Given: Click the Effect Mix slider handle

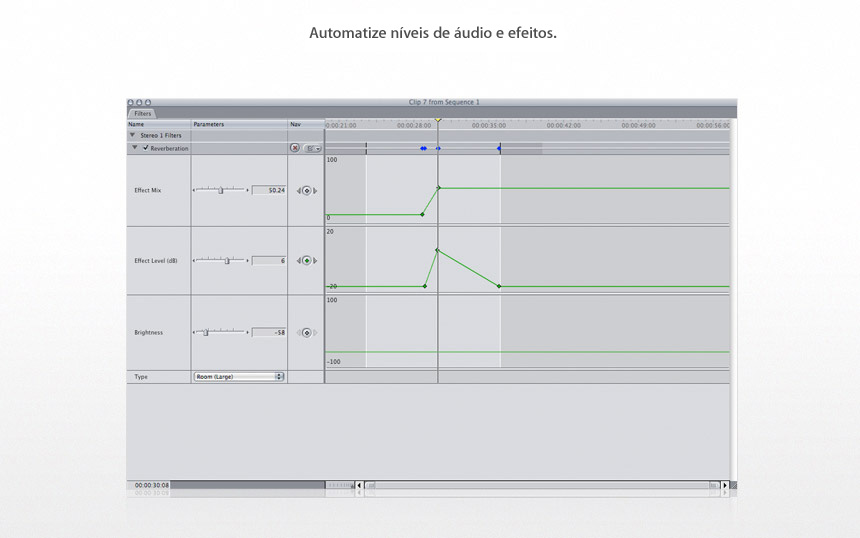Looking at the screenshot, I should click(221, 190).
